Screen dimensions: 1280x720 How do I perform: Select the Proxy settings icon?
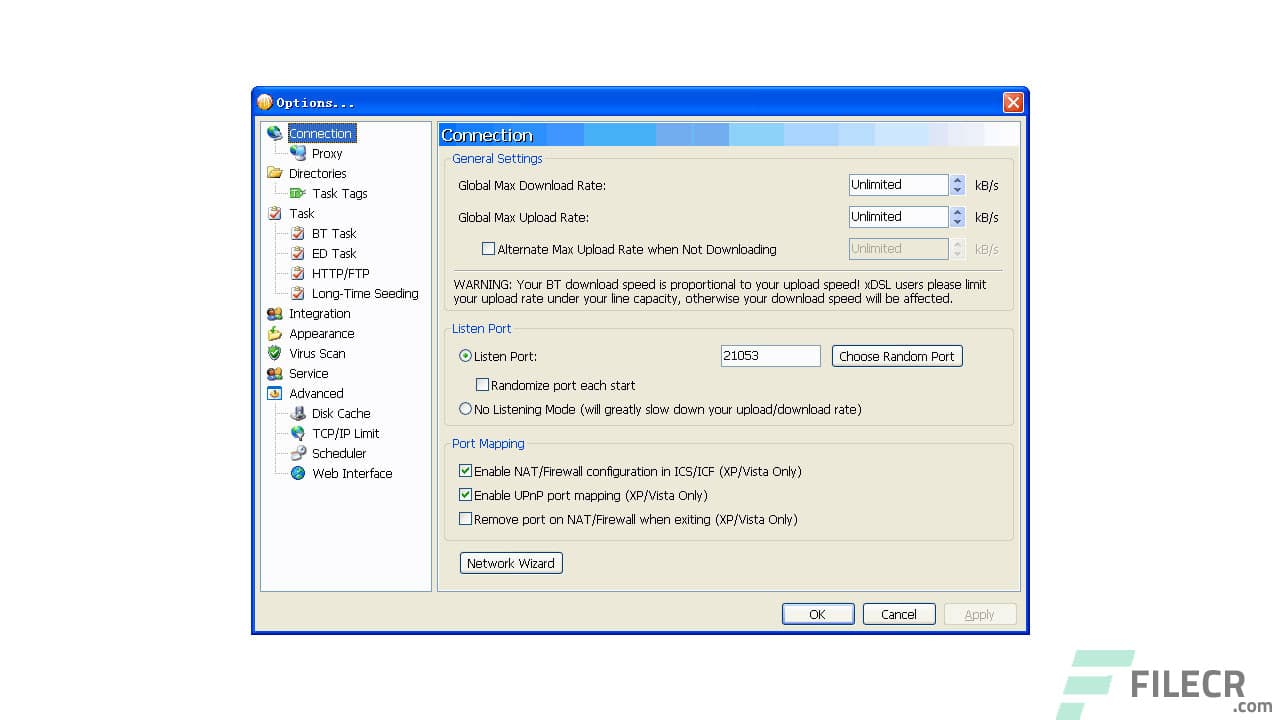point(299,153)
